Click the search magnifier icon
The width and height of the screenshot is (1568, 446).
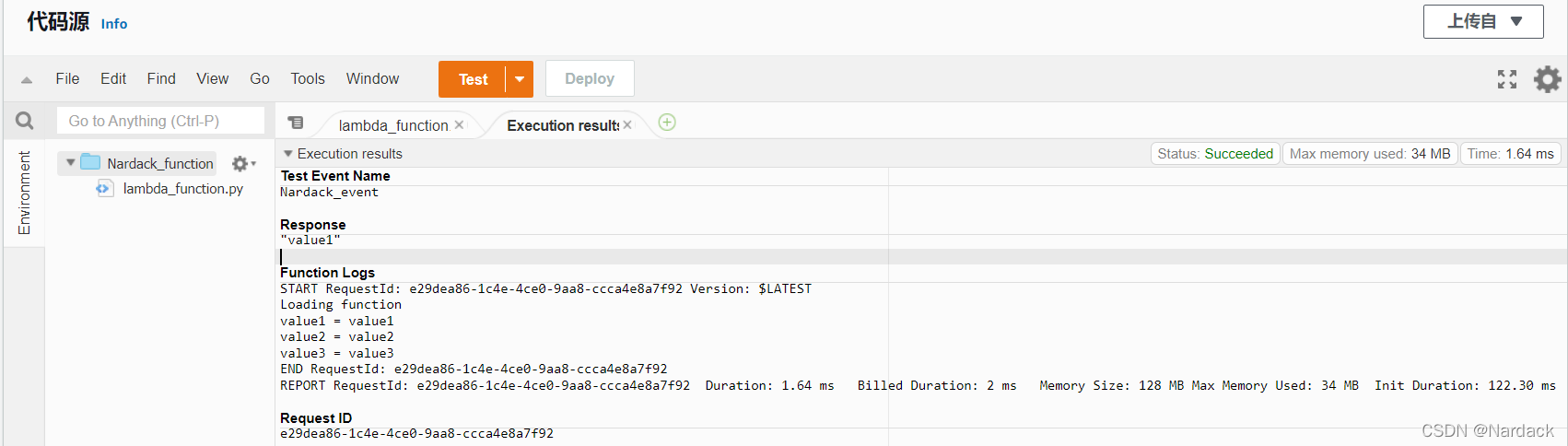[x=25, y=121]
